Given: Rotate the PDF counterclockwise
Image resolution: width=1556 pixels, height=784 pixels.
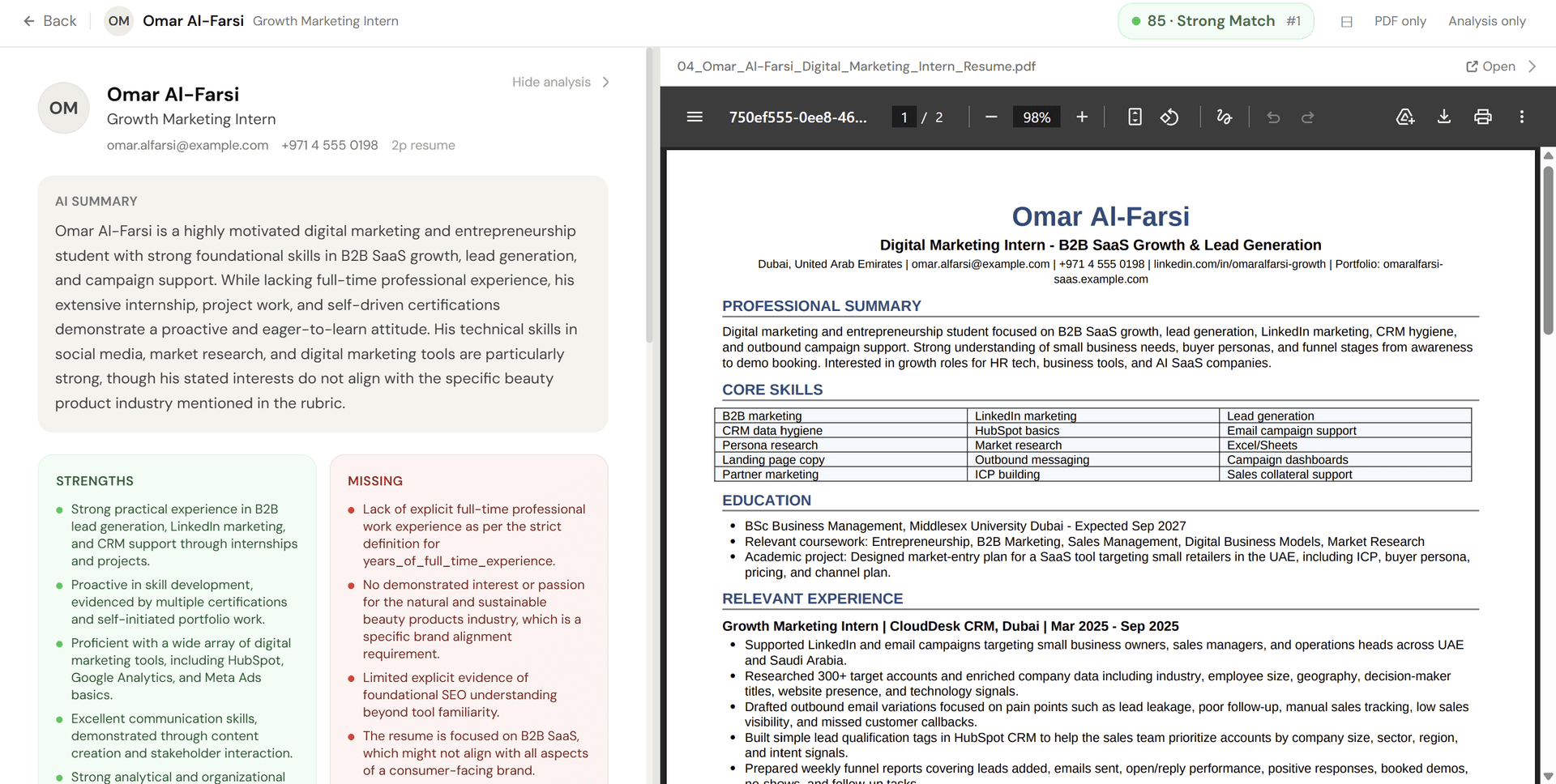Looking at the screenshot, I should (1169, 117).
